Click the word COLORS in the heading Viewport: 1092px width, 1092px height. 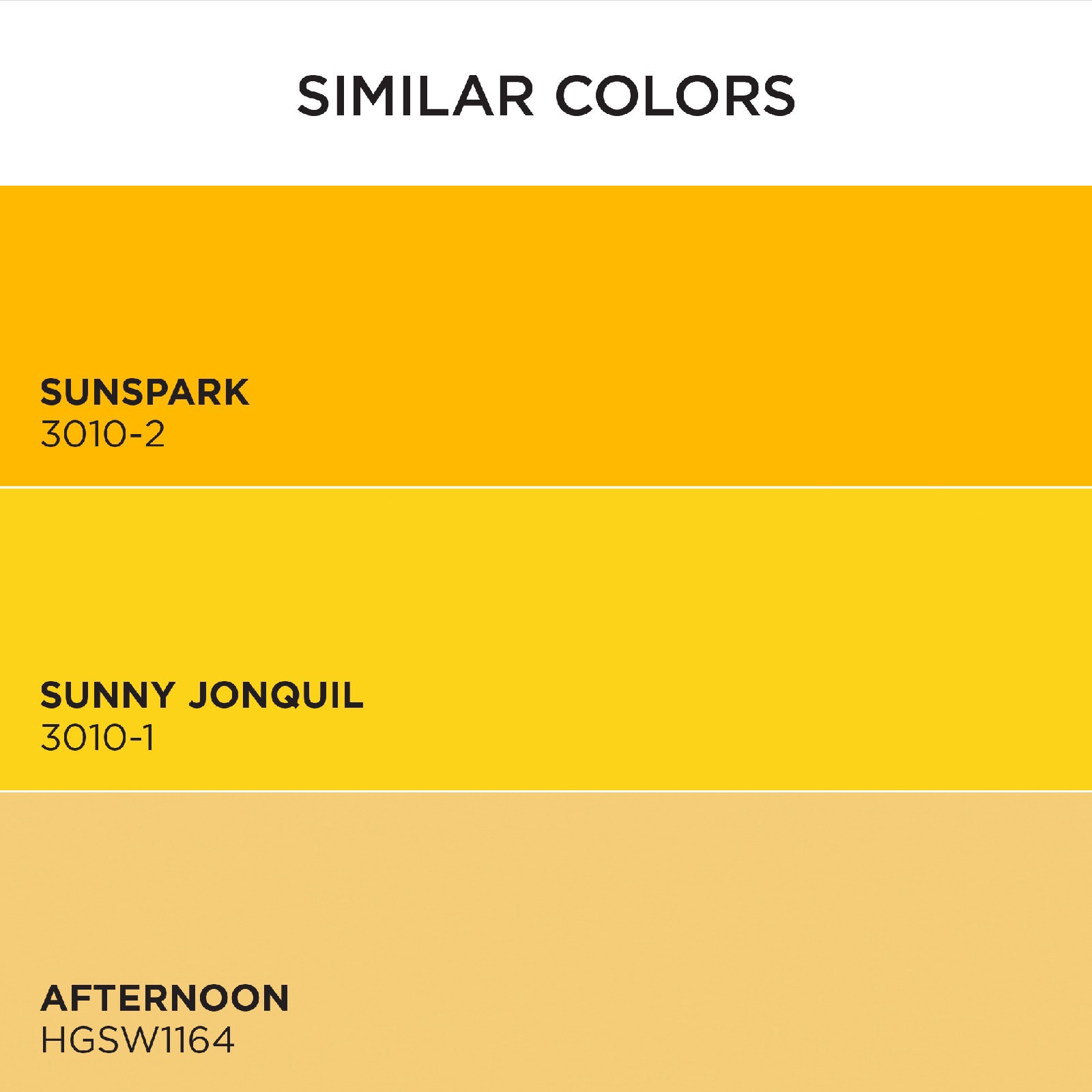pos(676,96)
